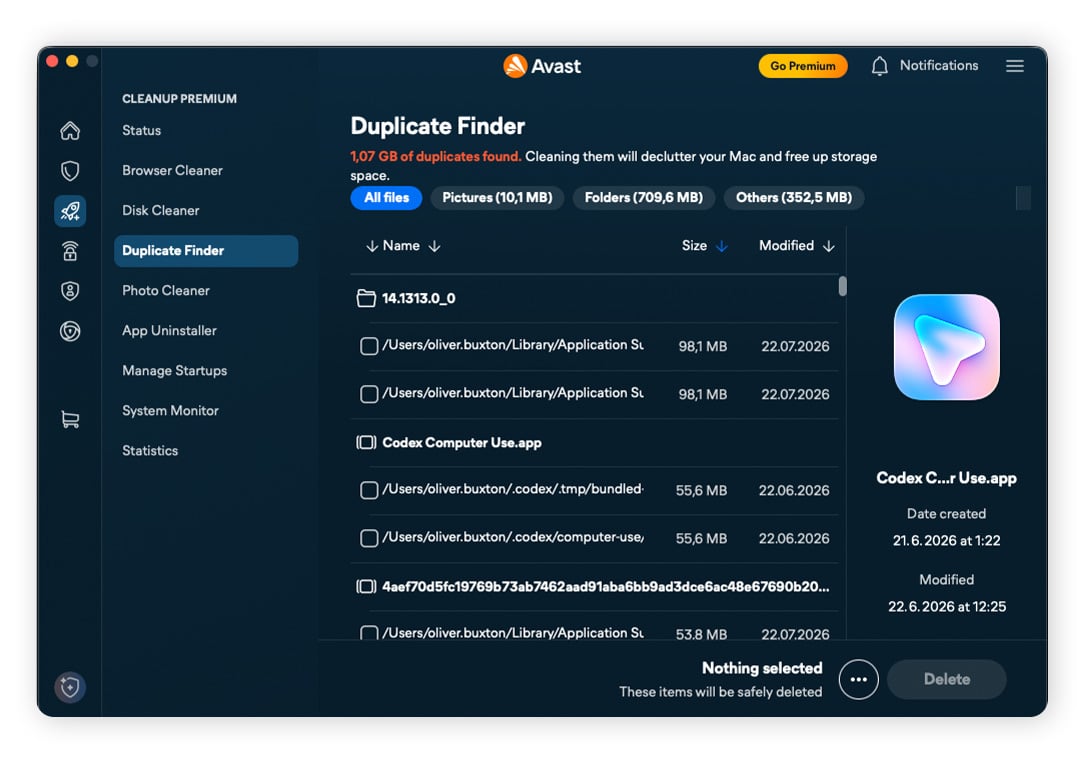Viewport: 1077px width, 758px height.
Task: Open Browser Cleaner
Action: point(172,170)
